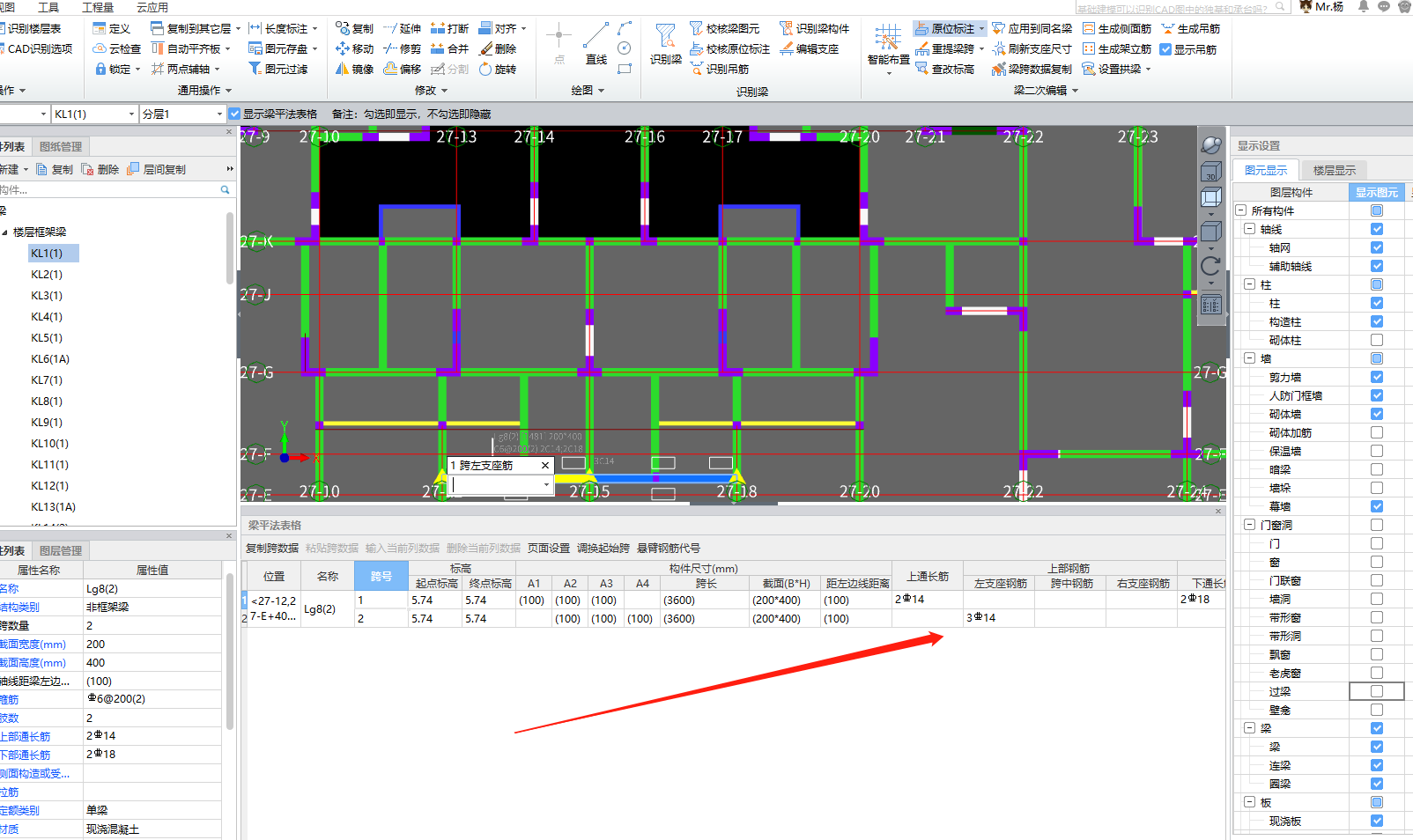Collapse the 门窗洞 group in display settings

click(x=1249, y=525)
